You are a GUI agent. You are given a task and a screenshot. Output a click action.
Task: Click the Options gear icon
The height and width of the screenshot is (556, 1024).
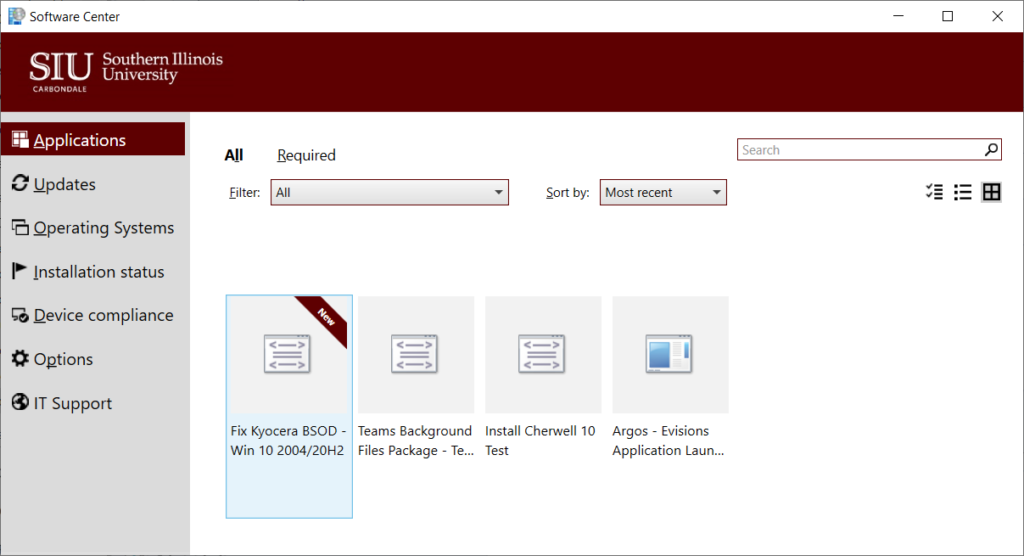(20, 358)
